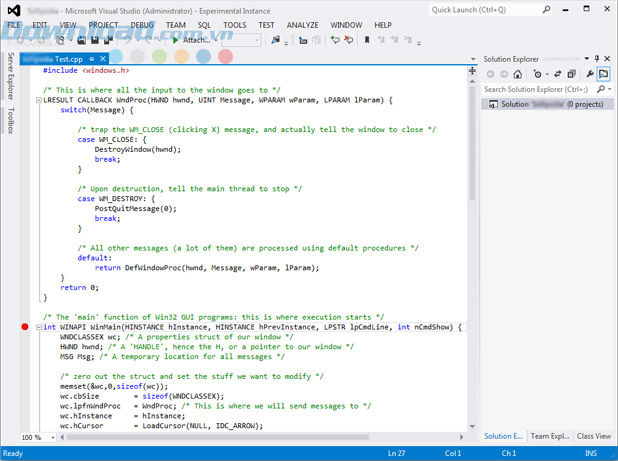Viewport: 618px width, 461px height.
Task: Toggle the breakpoint on the WinMain line
Action: tap(25, 327)
